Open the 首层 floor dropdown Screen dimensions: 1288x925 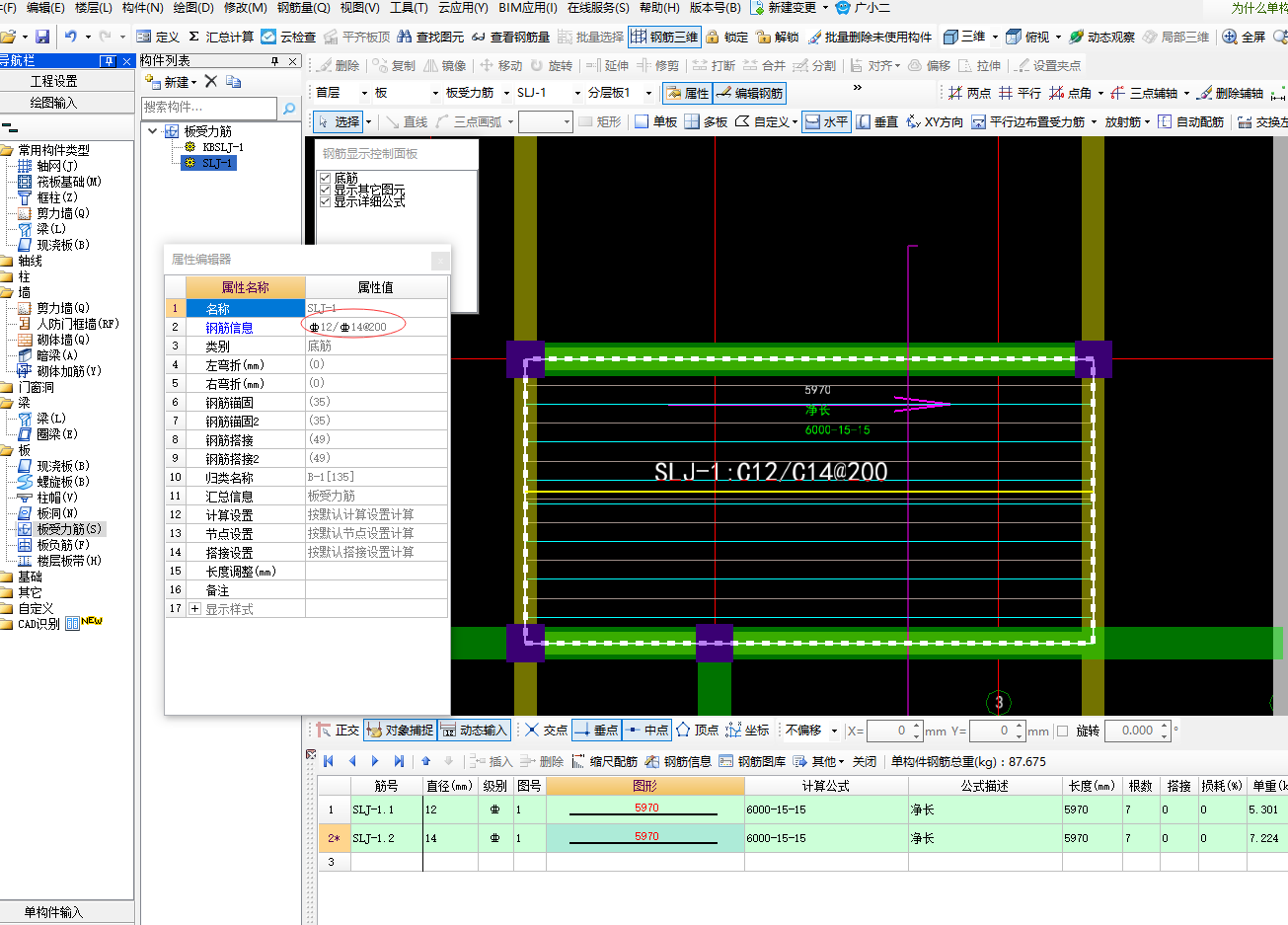pyautogui.click(x=341, y=93)
